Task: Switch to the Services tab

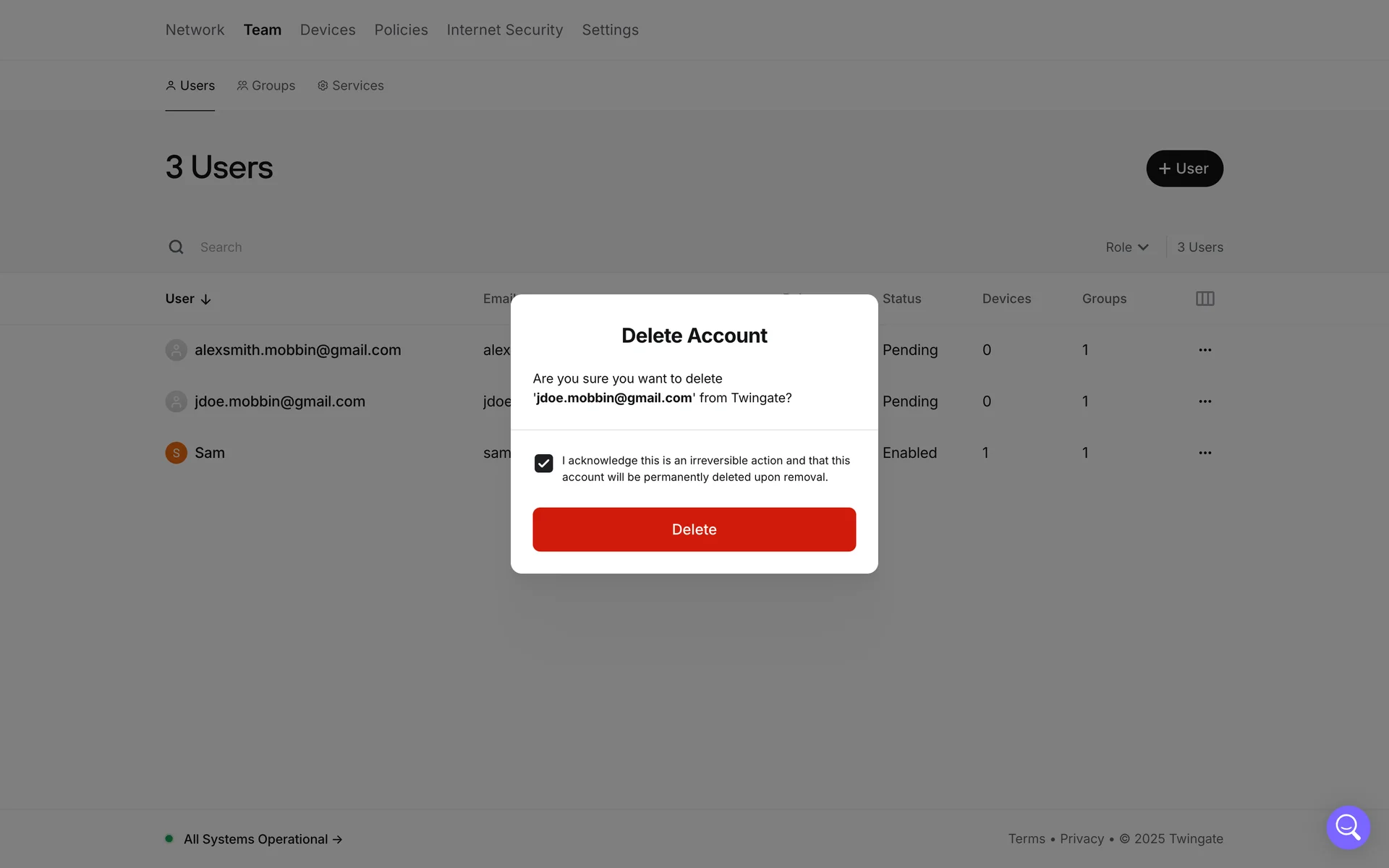Action: point(351,85)
